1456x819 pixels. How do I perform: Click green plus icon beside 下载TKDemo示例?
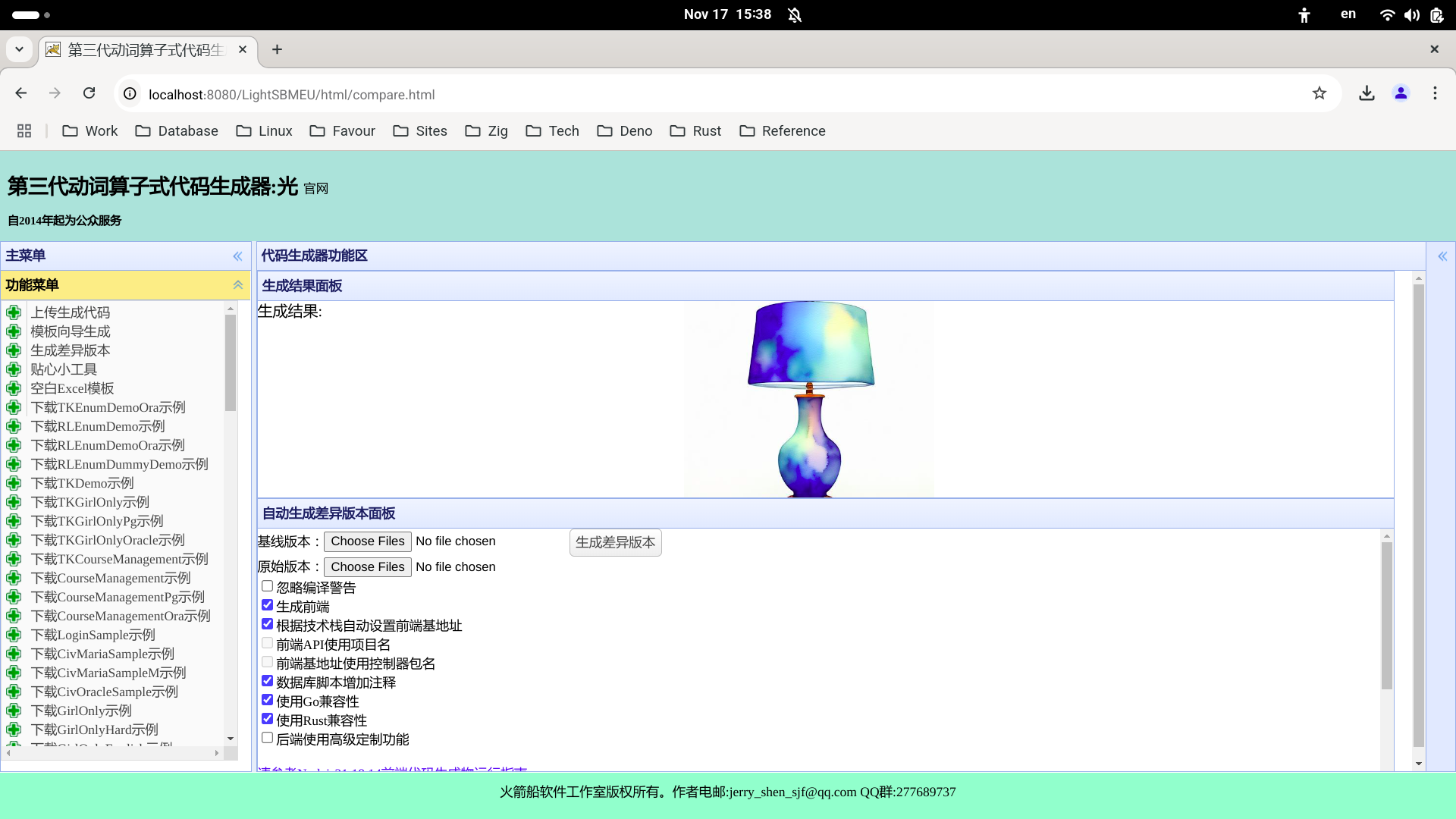point(14,483)
